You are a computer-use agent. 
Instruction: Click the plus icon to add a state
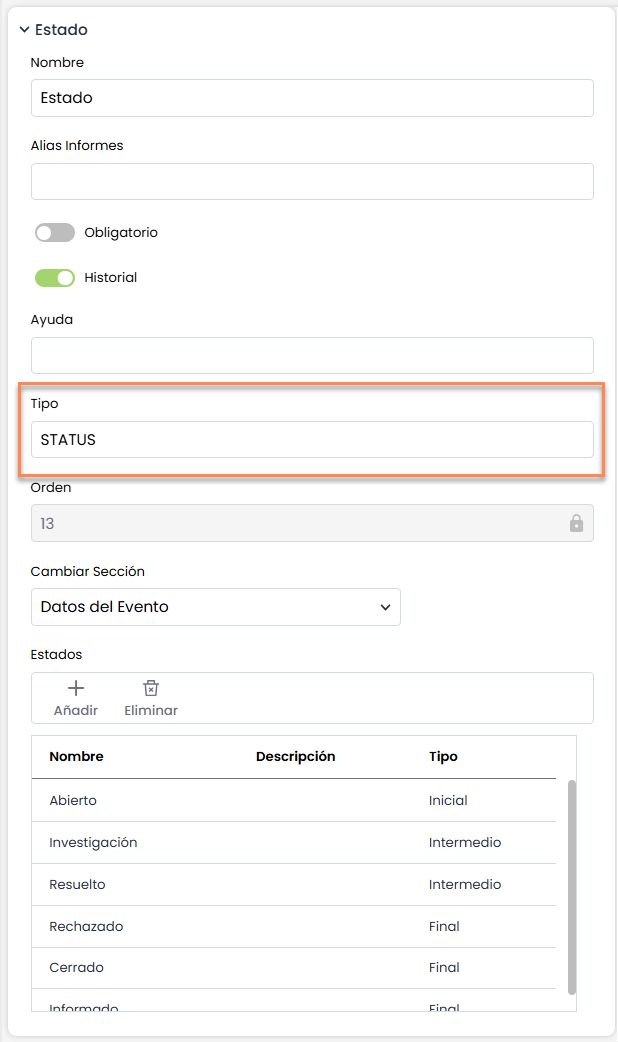(76, 688)
